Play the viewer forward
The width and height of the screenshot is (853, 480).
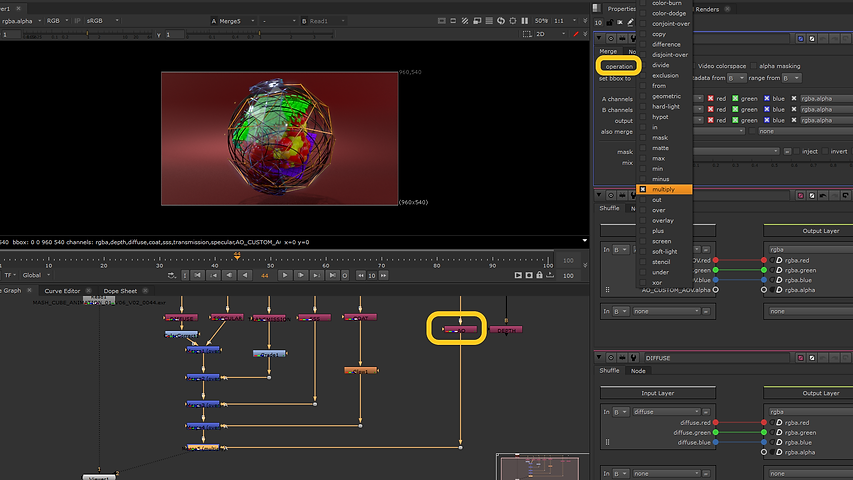click(x=285, y=275)
